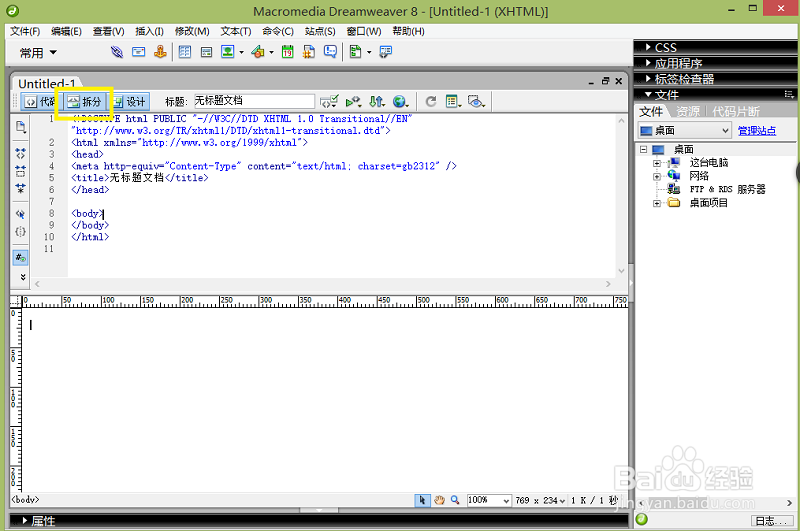Choose the Select tool in status bar
The height and width of the screenshot is (531, 800).
(422, 500)
